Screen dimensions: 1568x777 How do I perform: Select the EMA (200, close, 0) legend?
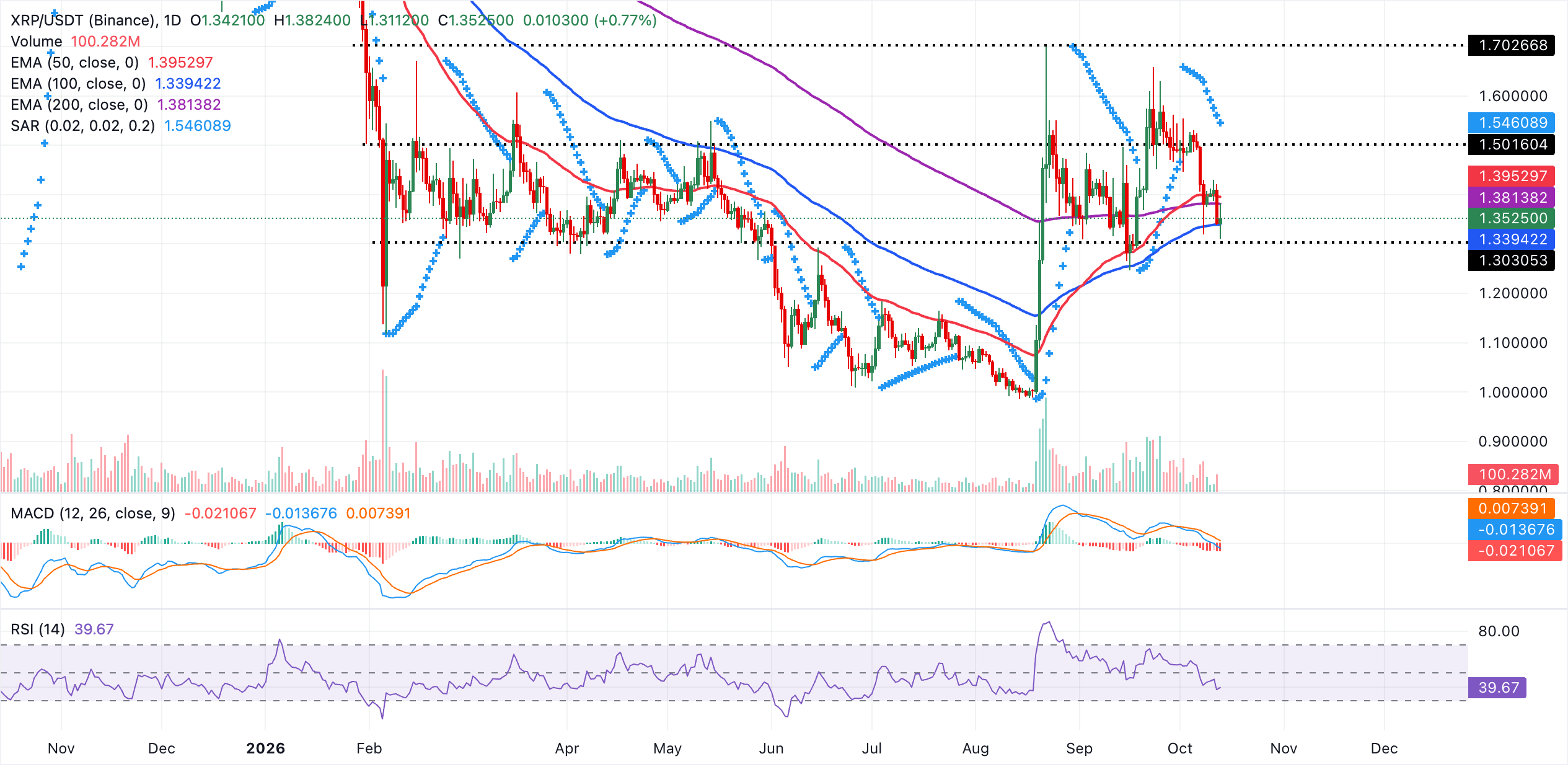pos(116,105)
